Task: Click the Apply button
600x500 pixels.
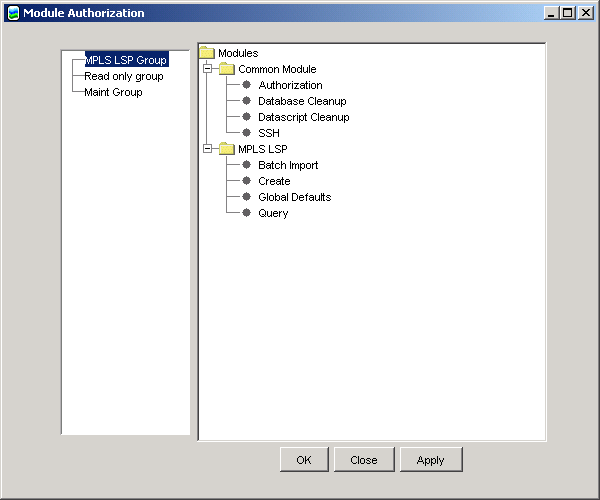Action: coord(431,459)
